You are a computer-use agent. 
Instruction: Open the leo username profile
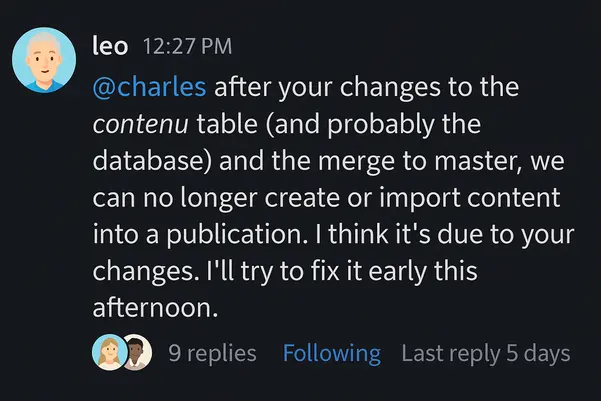tap(109, 45)
